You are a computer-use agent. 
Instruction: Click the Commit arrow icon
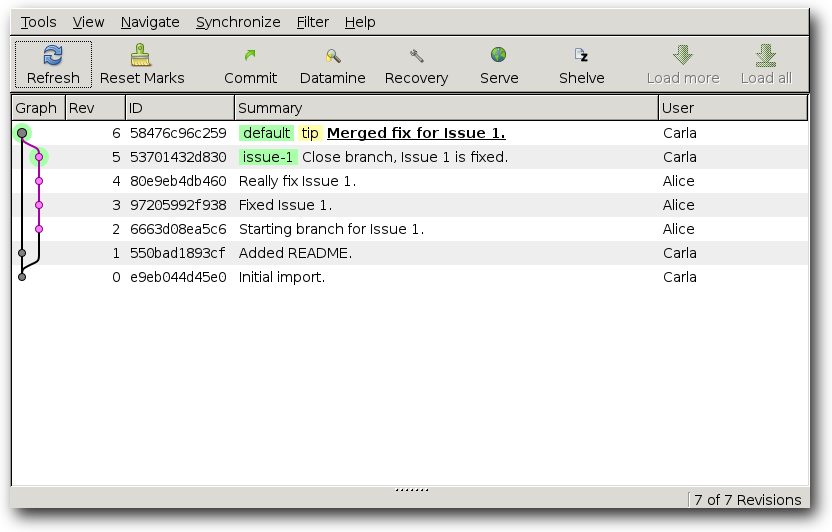click(x=250, y=55)
